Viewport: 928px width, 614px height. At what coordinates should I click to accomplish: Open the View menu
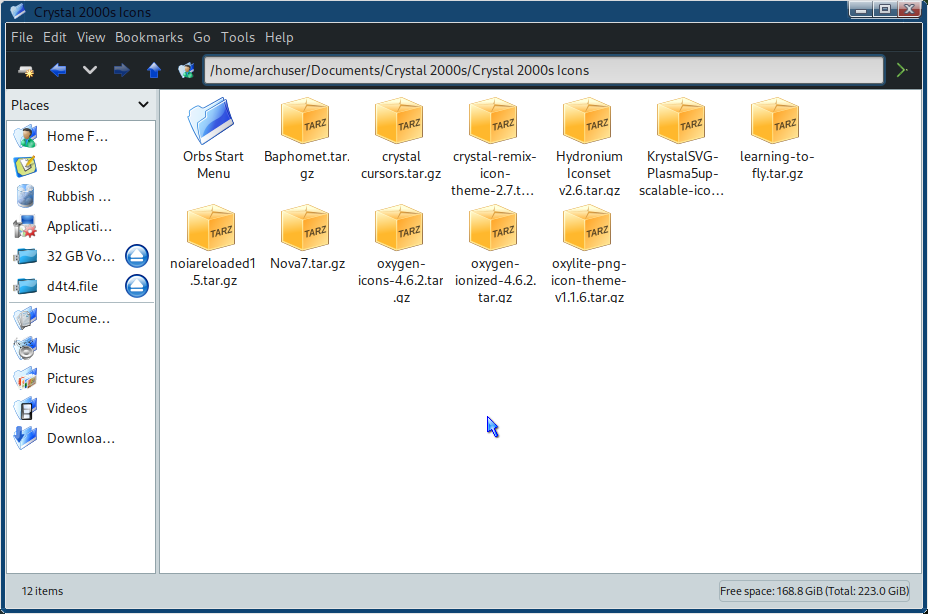click(x=91, y=37)
